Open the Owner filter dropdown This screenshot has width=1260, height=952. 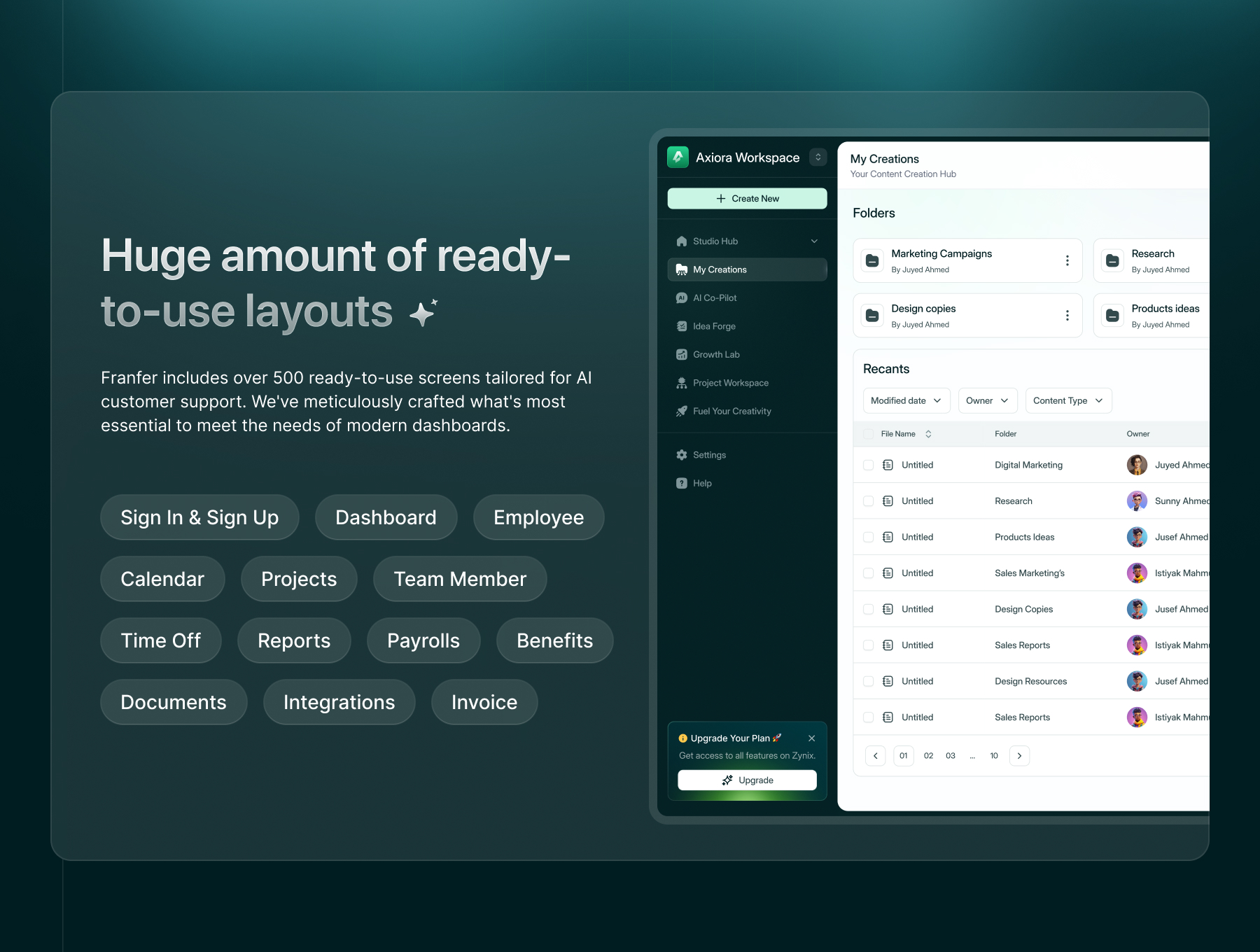[x=988, y=401]
